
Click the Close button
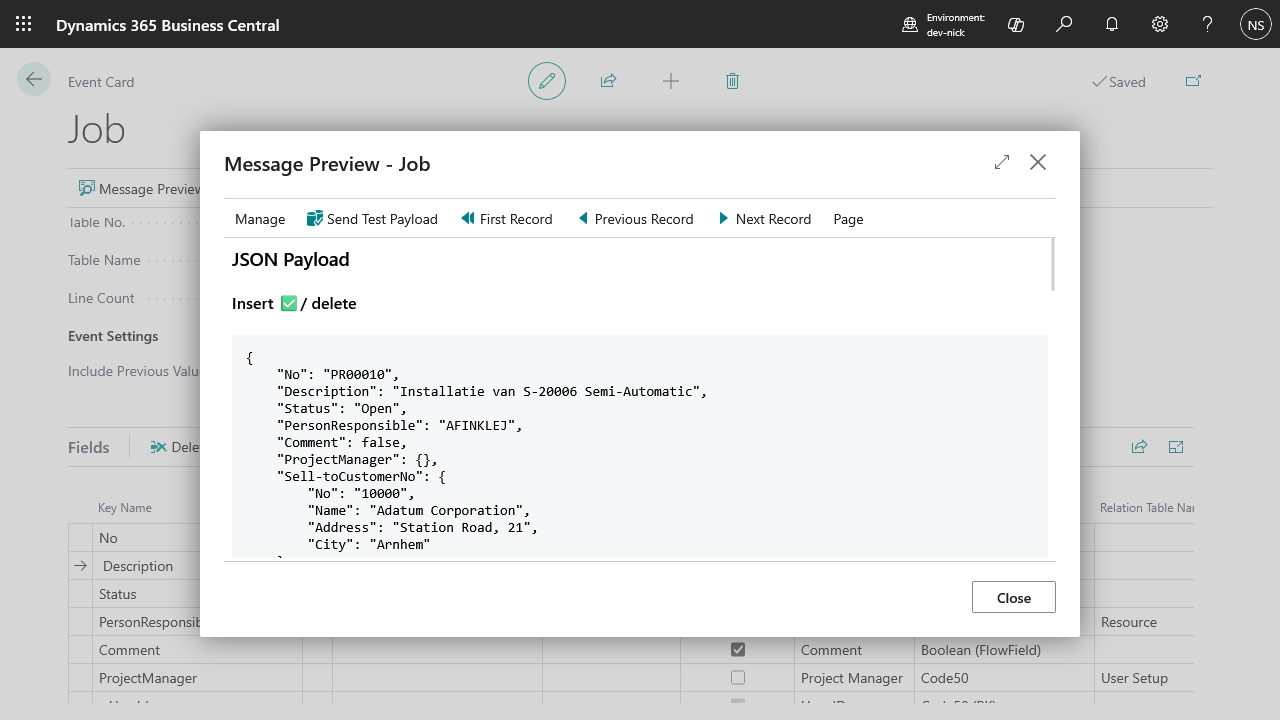1014,597
